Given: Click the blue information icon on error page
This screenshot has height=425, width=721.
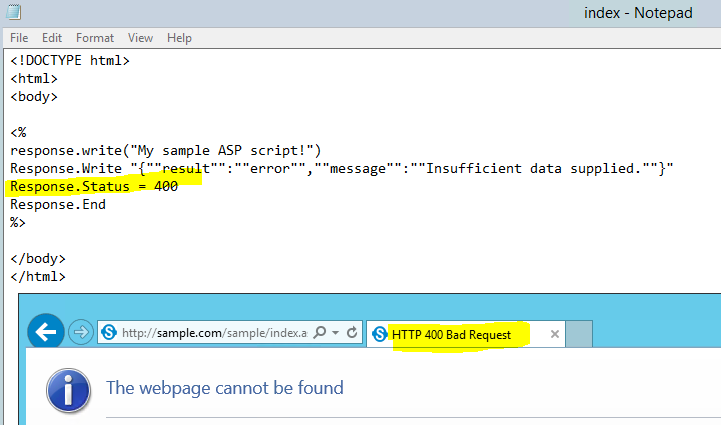Looking at the screenshot, I should point(69,391).
